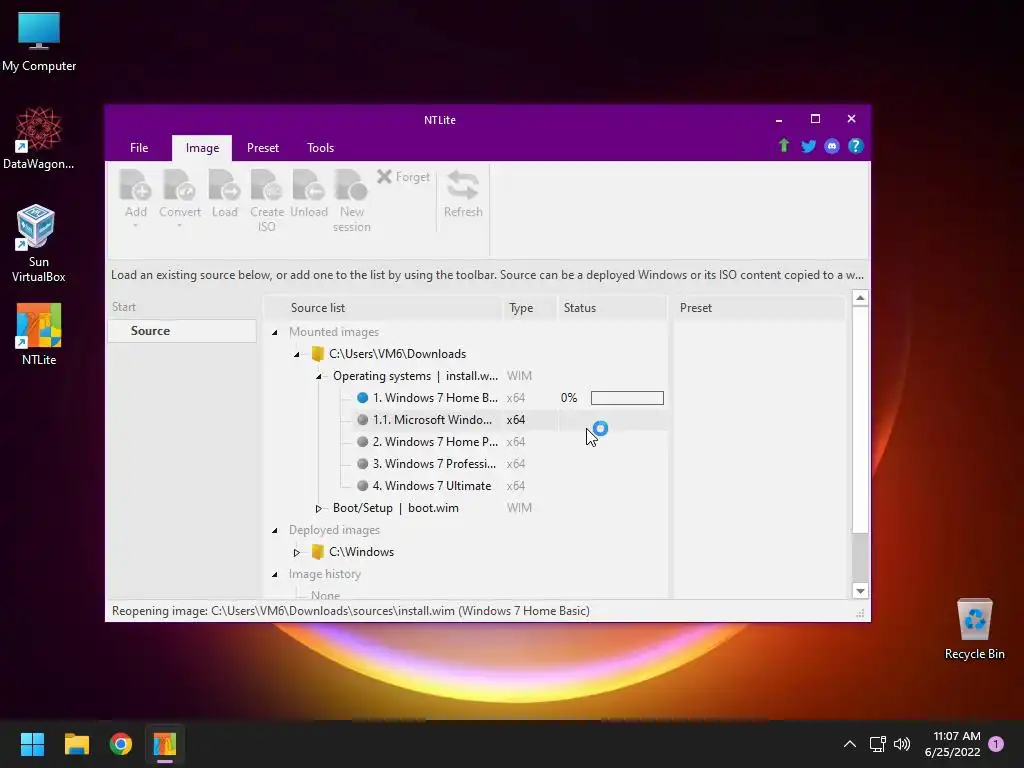Click the Add toolbar icon

pos(135,185)
